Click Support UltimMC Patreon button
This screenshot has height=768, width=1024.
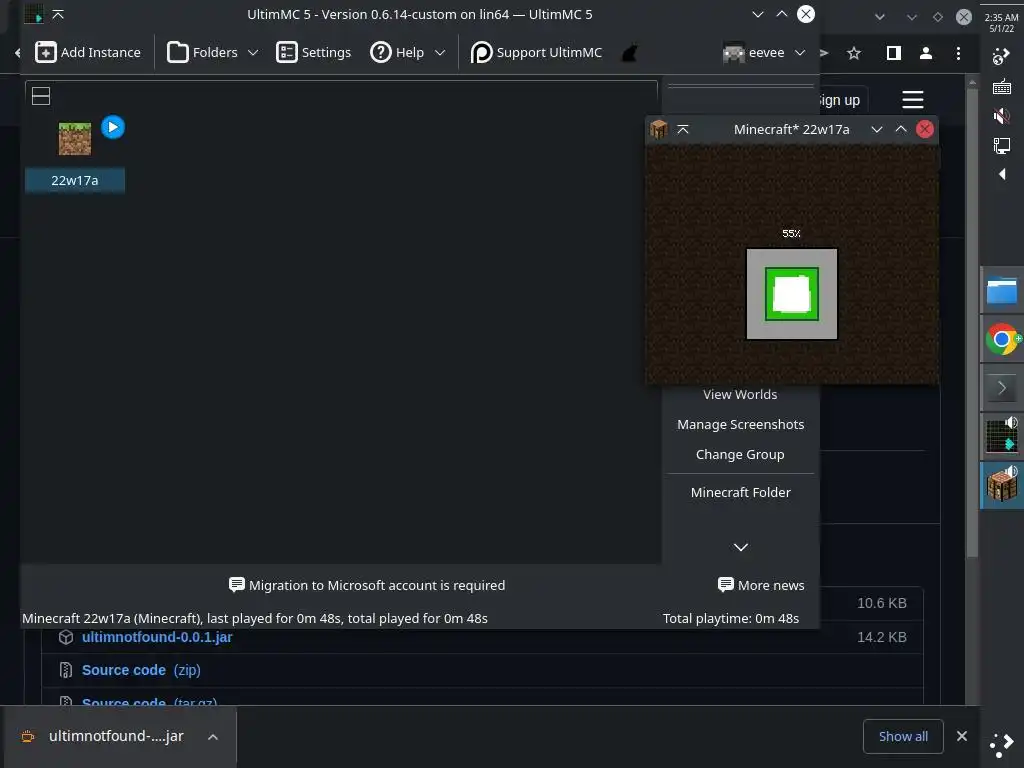click(x=536, y=52)
